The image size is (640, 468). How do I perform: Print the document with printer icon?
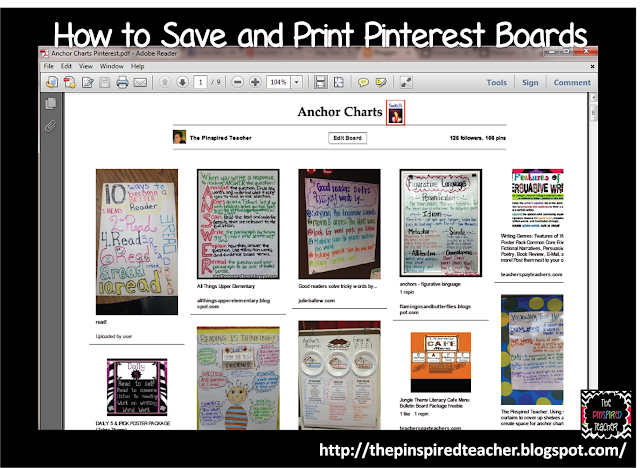tap(122, 82)
